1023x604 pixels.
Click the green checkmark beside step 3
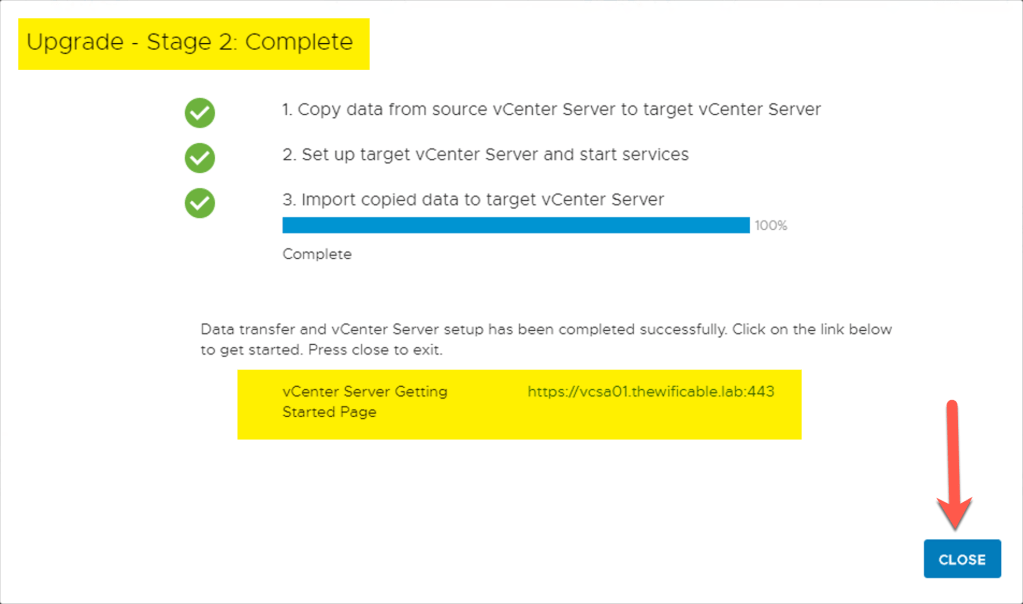200,203
